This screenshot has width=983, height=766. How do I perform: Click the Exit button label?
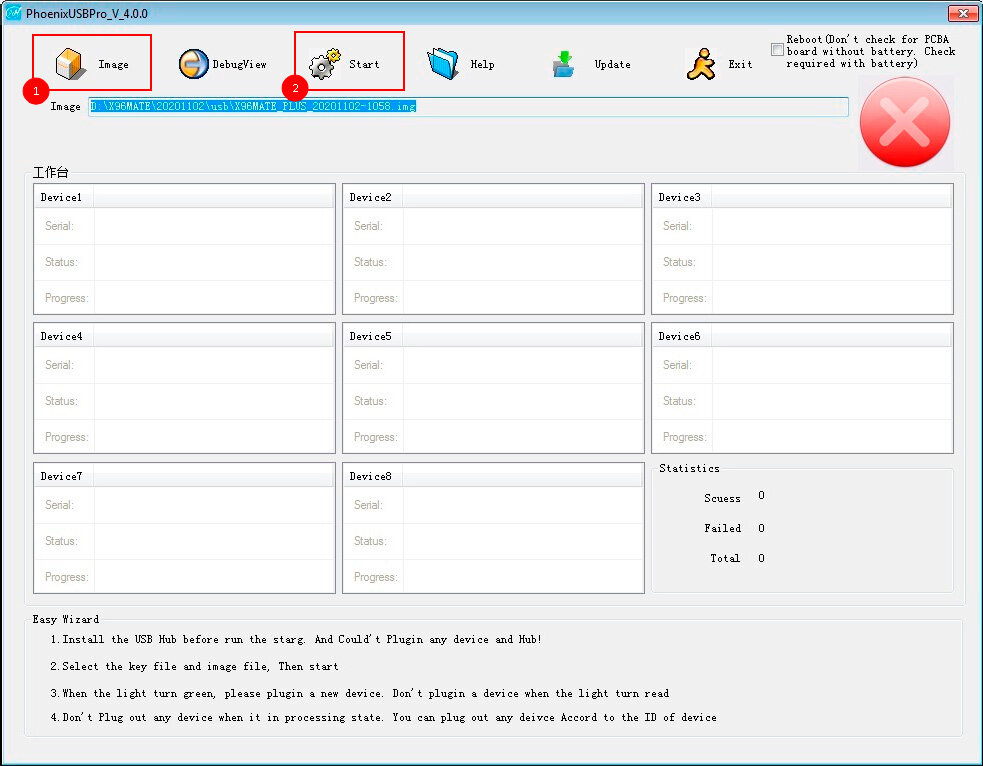740,64
